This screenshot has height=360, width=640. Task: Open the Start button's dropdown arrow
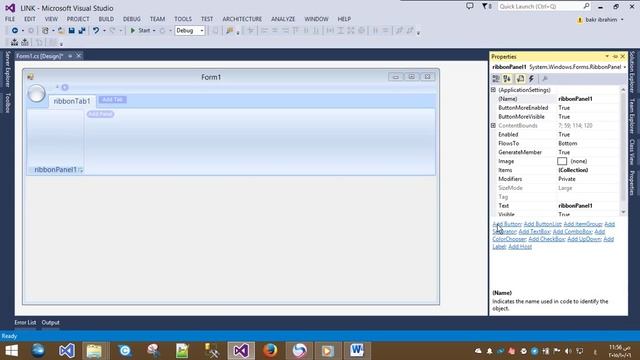[154, 31]
